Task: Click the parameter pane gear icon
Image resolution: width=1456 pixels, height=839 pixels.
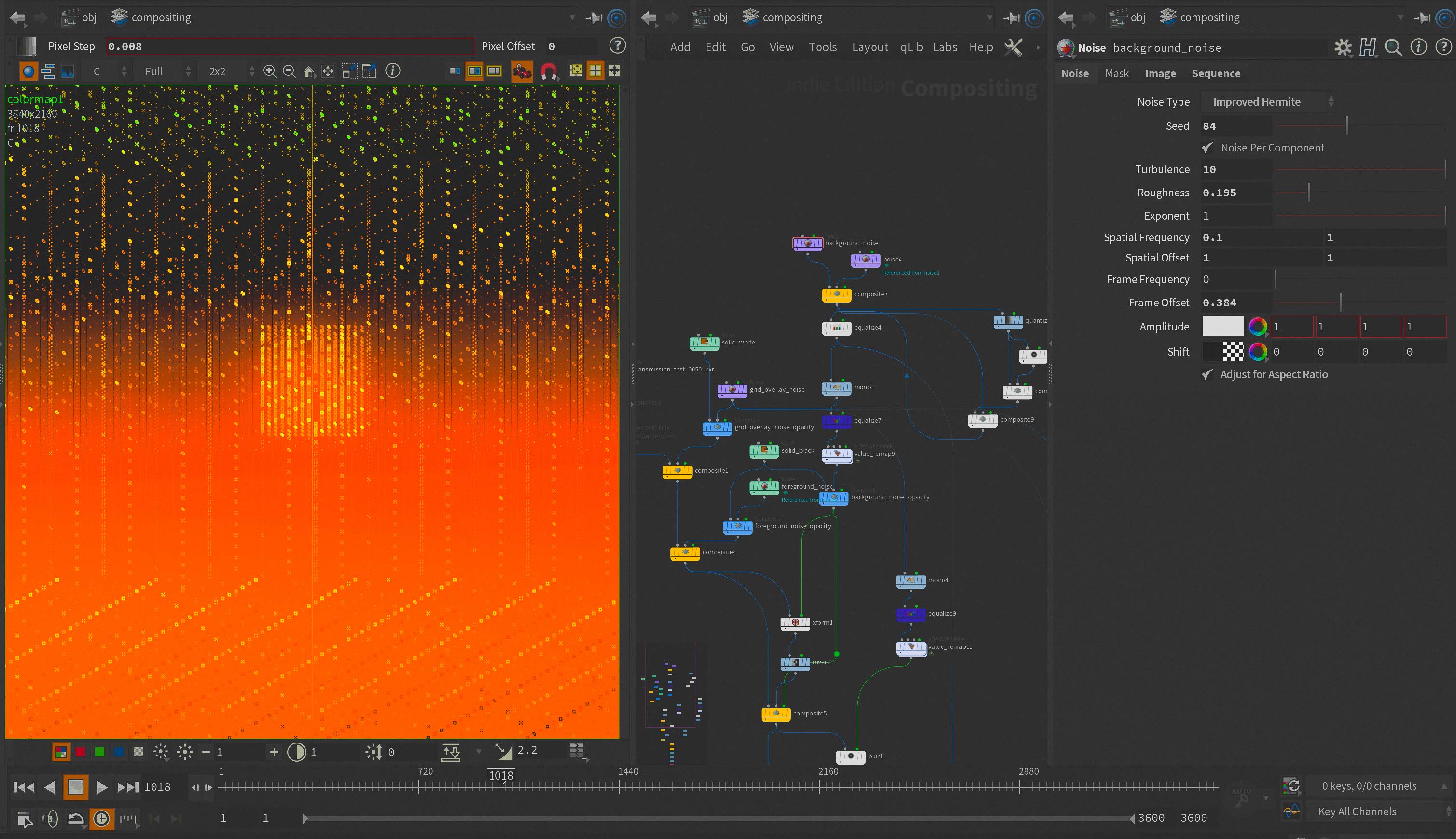Action: pos(1343,47)
